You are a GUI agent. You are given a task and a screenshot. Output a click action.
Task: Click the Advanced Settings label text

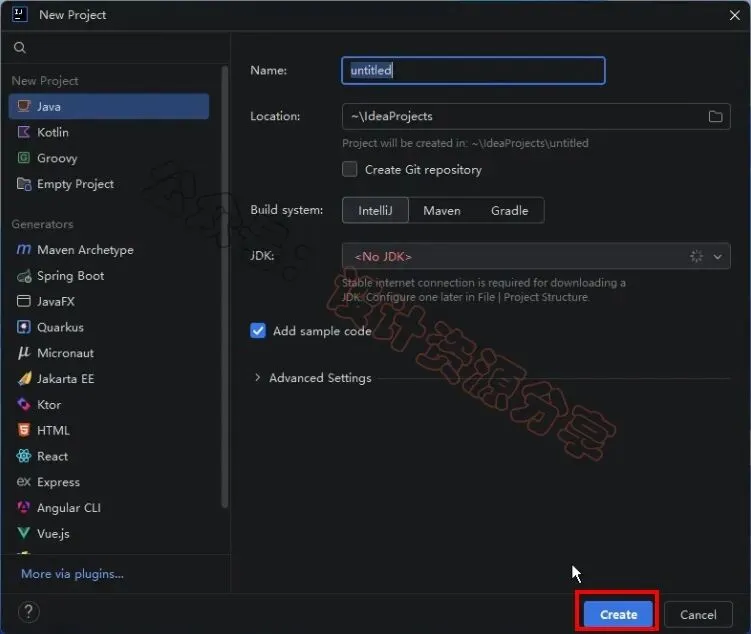pos(320,378)
